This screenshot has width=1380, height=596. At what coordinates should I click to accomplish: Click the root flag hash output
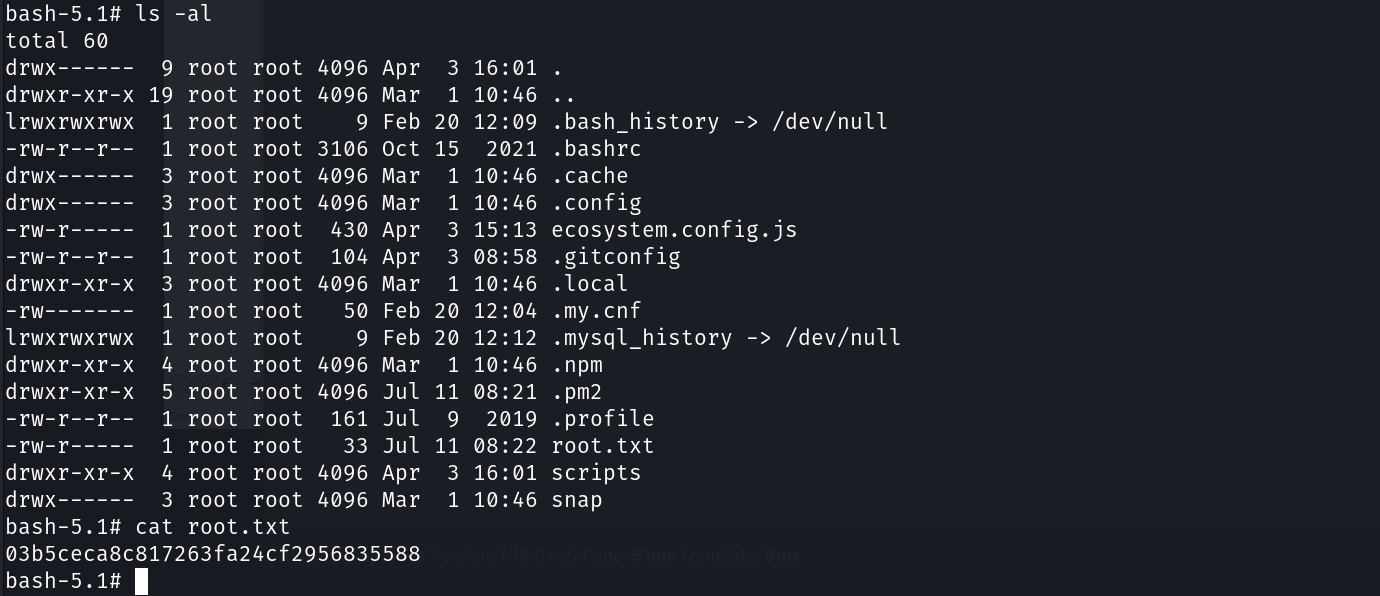tap(213, 554)
